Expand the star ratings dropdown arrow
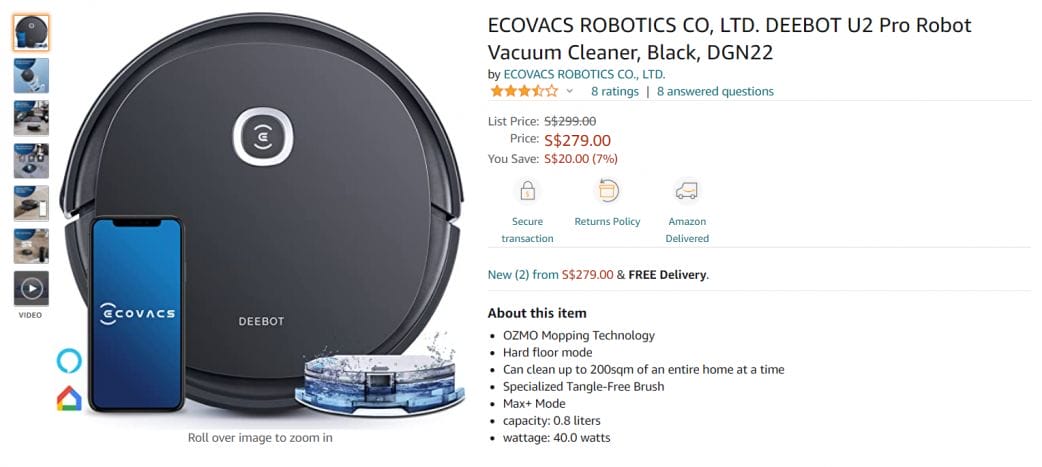 pyautogui.click(x=570, y=91)
